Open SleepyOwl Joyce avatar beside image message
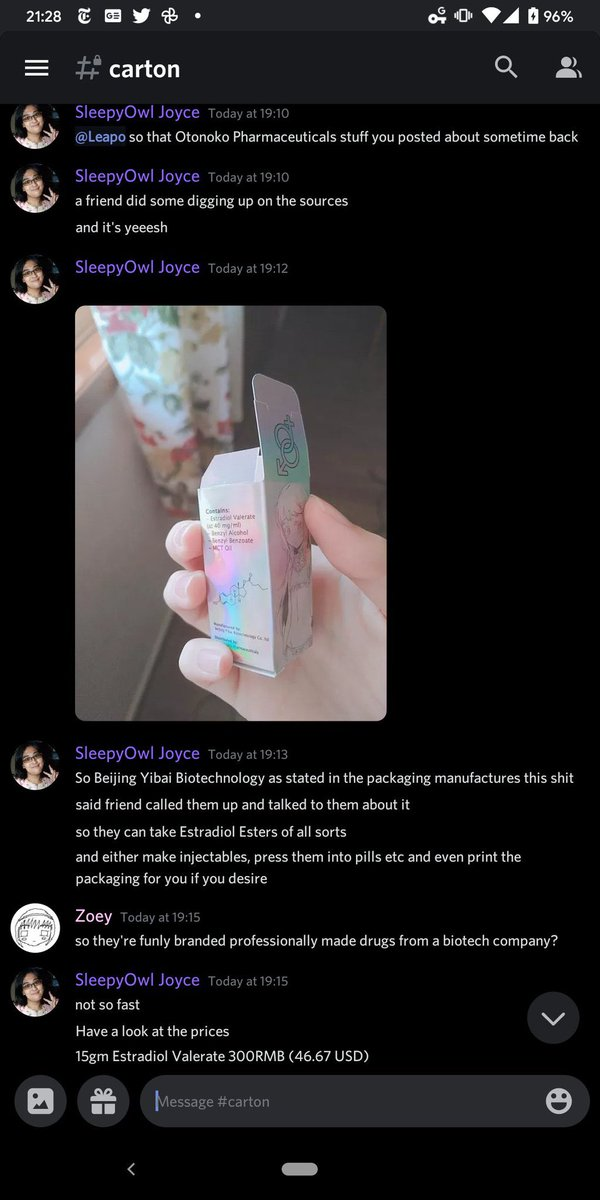 [x=35, y=279]
